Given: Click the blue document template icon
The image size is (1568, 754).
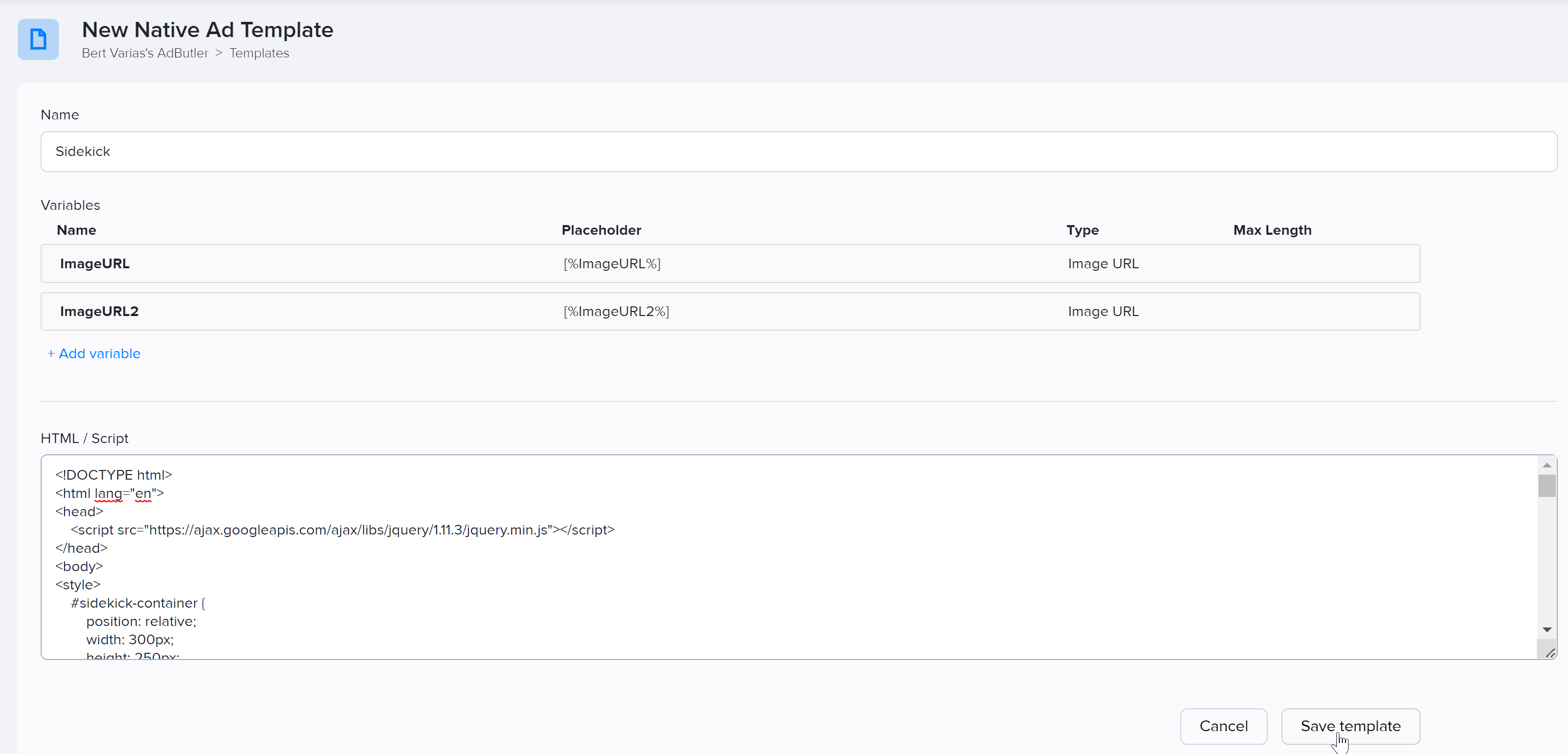Looking at the screenshot, I should 38,40.
